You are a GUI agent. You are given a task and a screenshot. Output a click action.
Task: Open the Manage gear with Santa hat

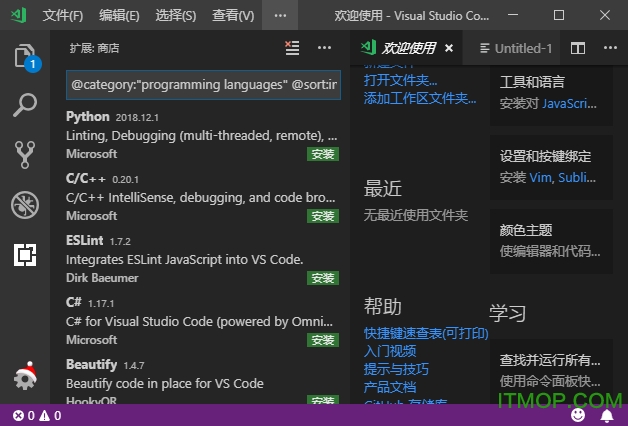tap(25, 376)
